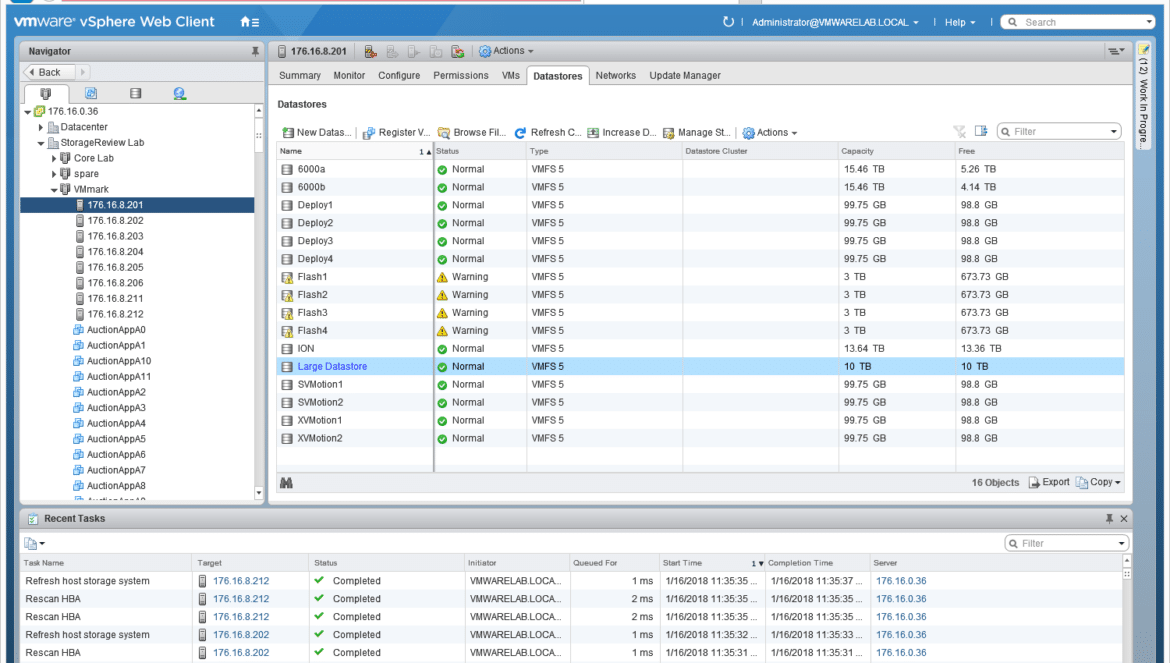1170x663 pixels.
Task: Switch Navigator to Hosts and Clusters view
Action: (x=46, y=93)
